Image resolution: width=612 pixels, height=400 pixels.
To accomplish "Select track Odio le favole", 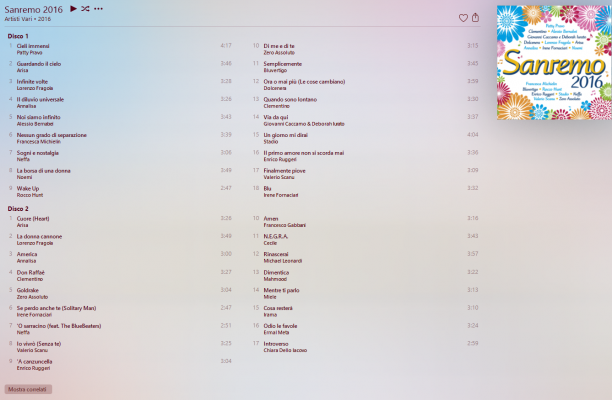I will (x=280, y=326).
